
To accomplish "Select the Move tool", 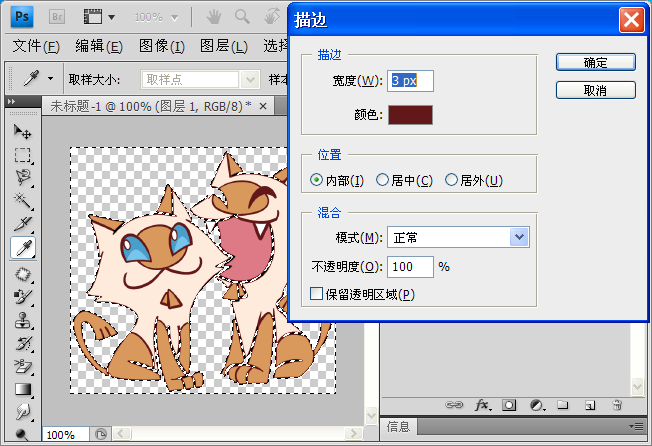I will coord(22,132).
